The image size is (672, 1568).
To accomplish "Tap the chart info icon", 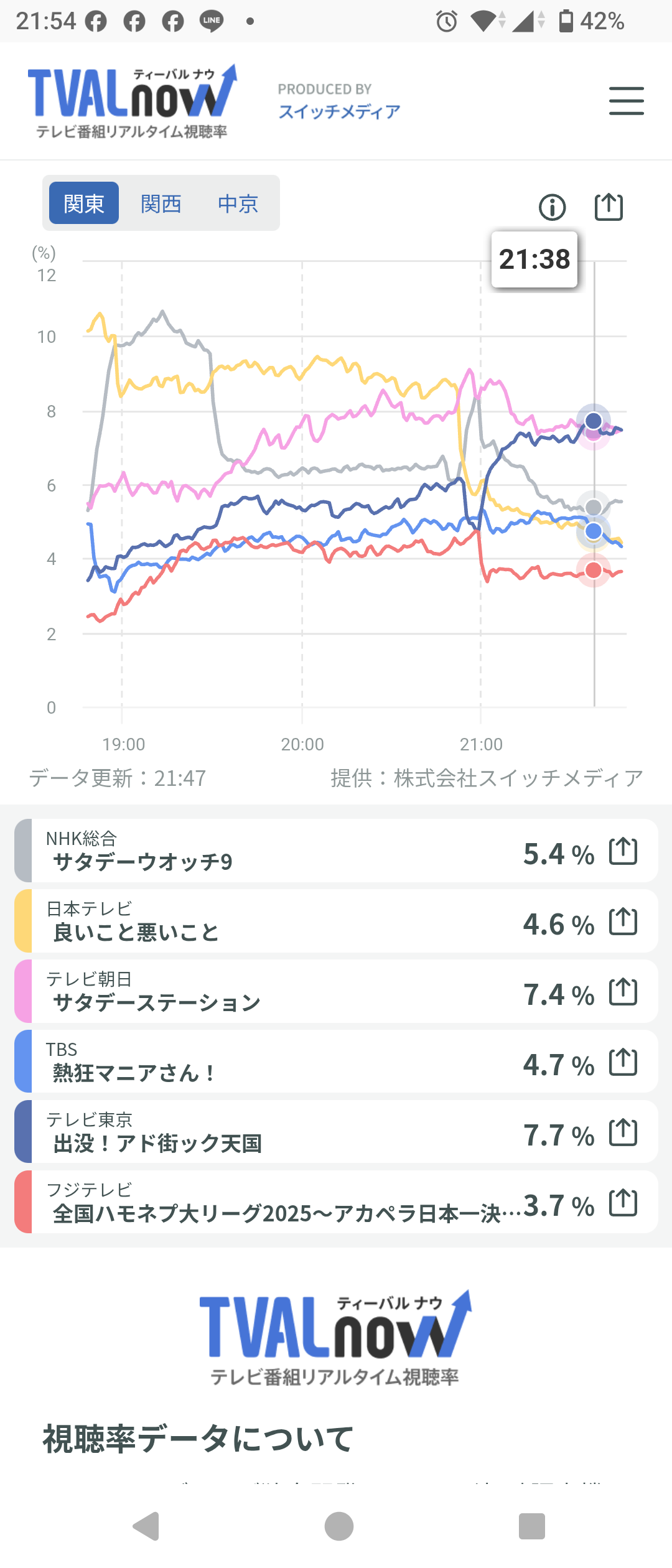I will point(552,207).
